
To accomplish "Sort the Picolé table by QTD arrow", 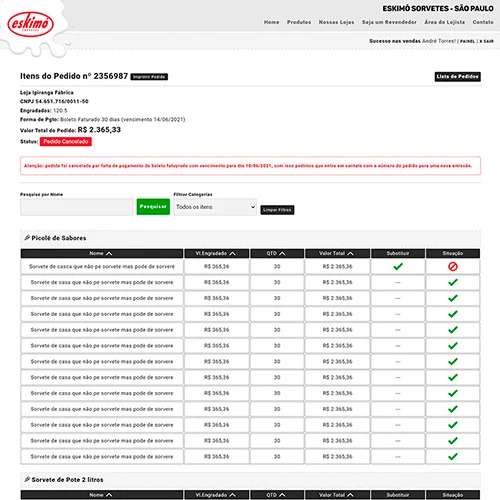I will (x=282, y=254).
